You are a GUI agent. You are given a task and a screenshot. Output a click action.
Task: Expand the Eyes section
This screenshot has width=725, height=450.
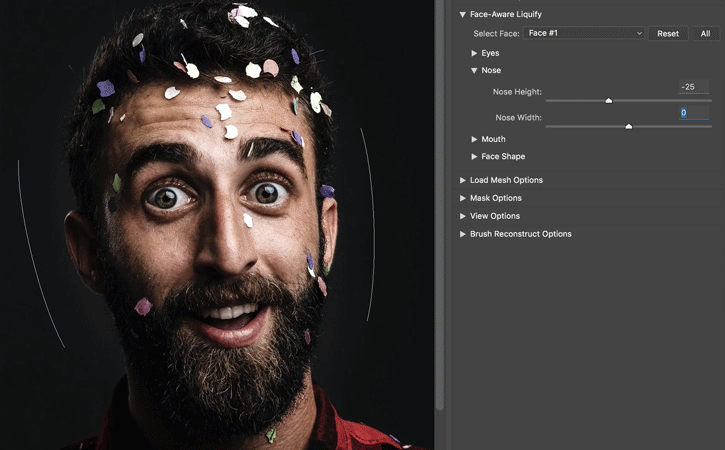pos(474,53)
